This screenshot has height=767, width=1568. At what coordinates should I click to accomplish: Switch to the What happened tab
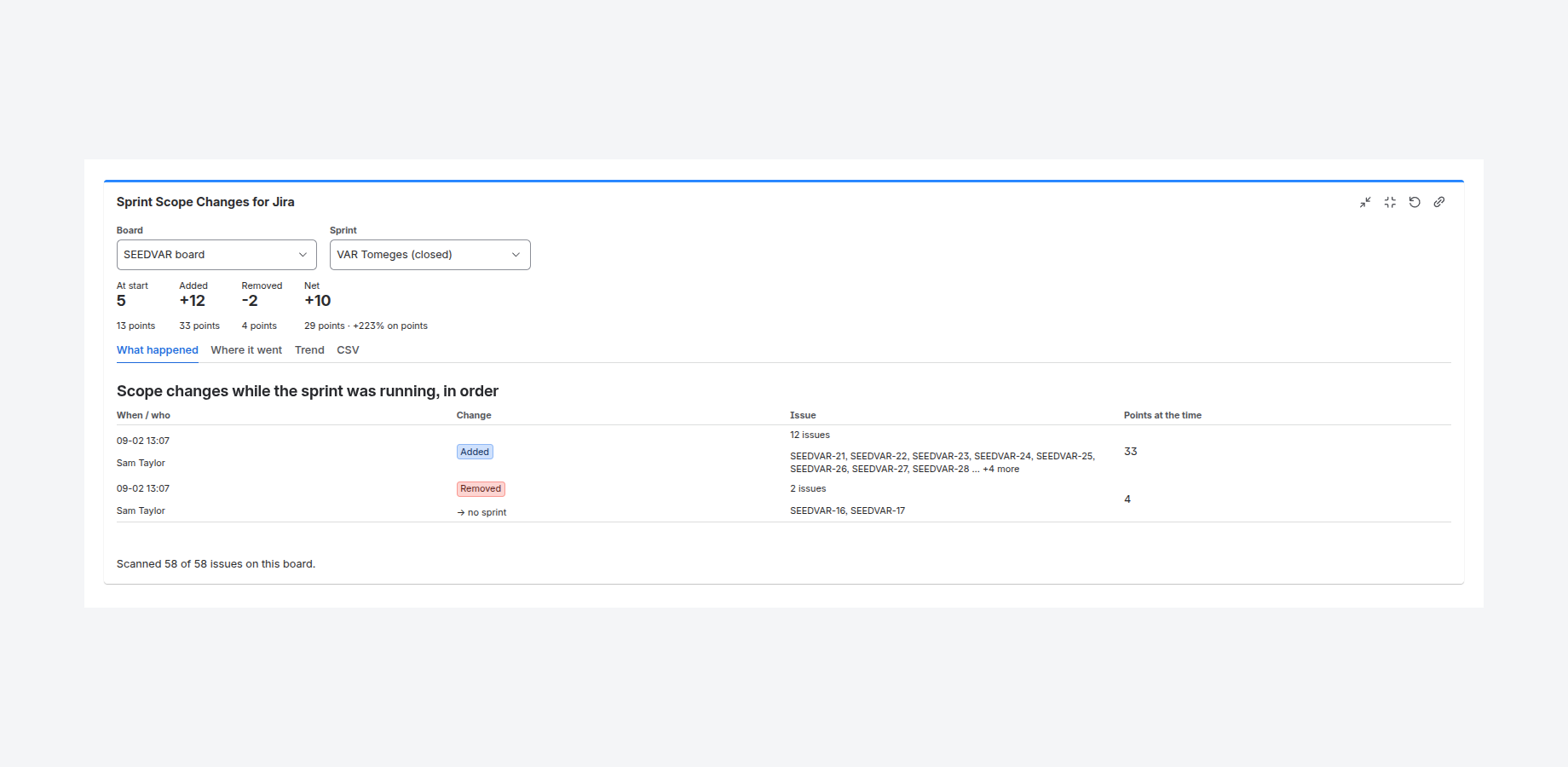pyautogui.click(x=158, y=350)
